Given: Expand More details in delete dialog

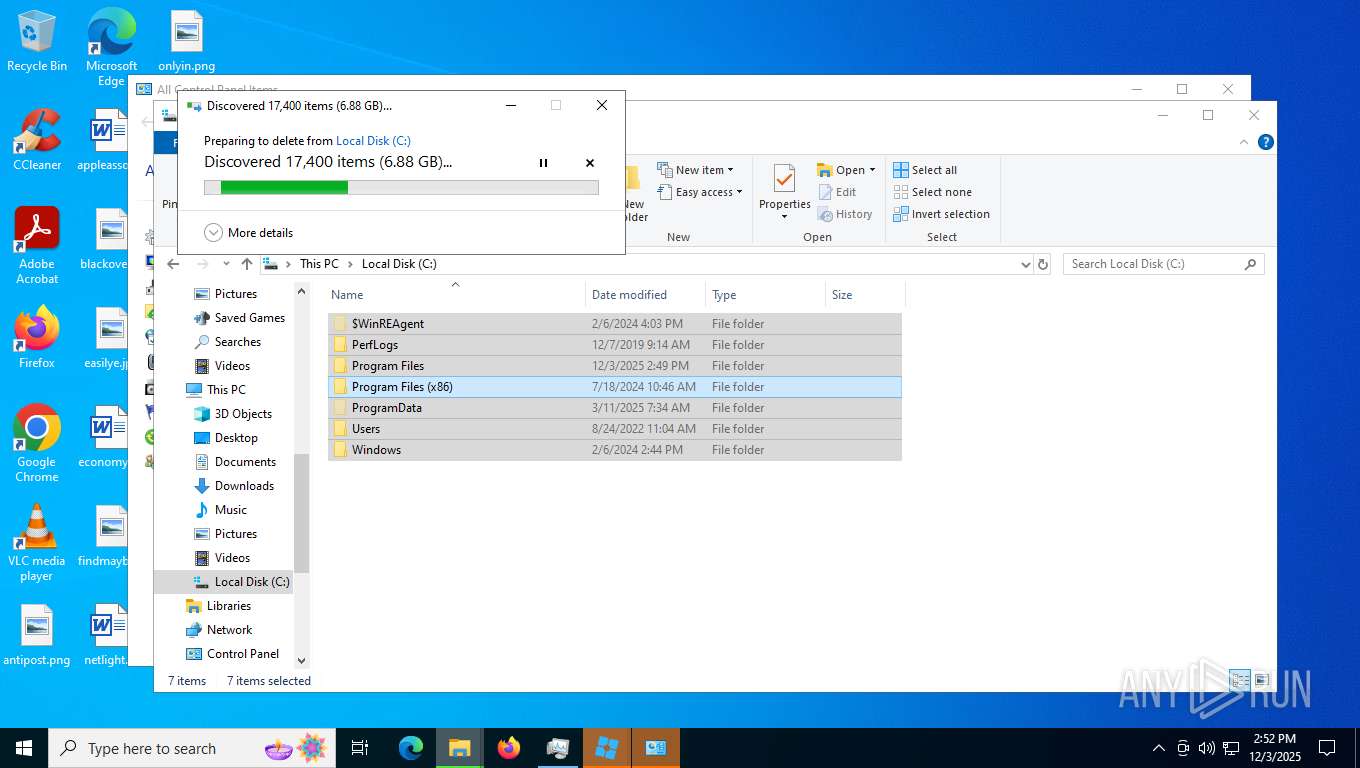Looking at the screenshot, I should 249,233.
